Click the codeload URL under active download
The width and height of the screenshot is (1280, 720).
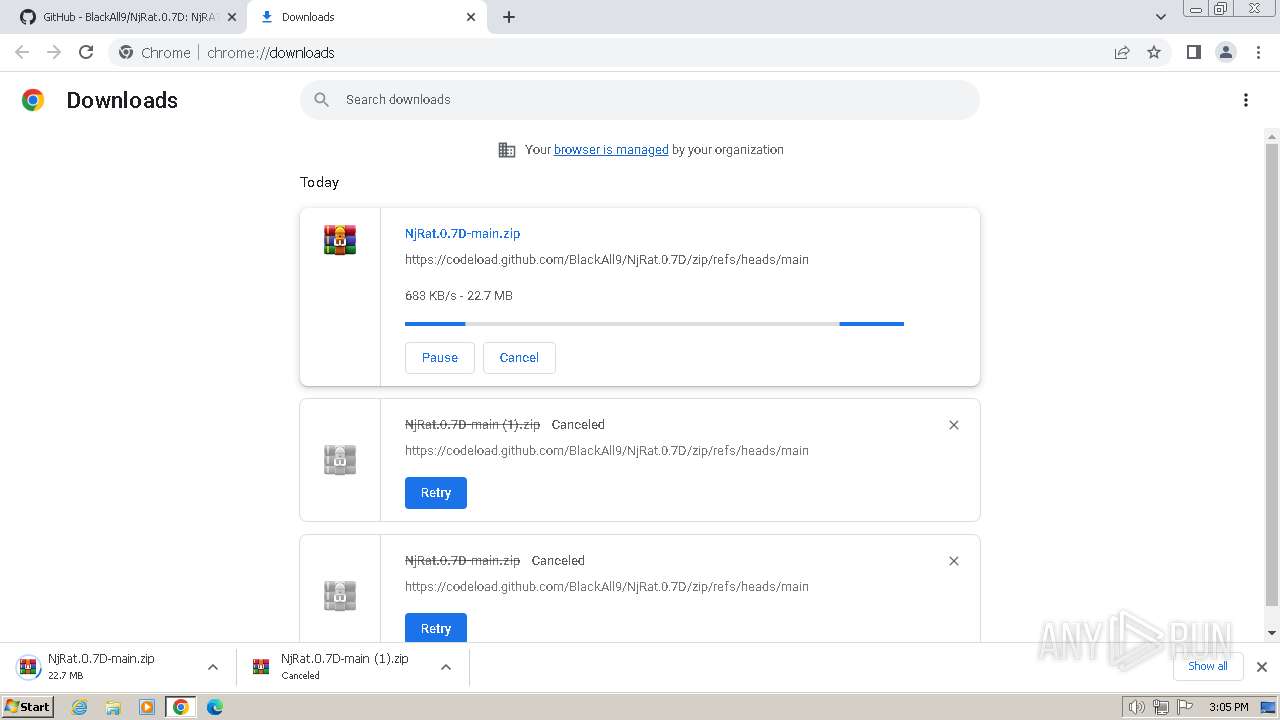(606, 259)
